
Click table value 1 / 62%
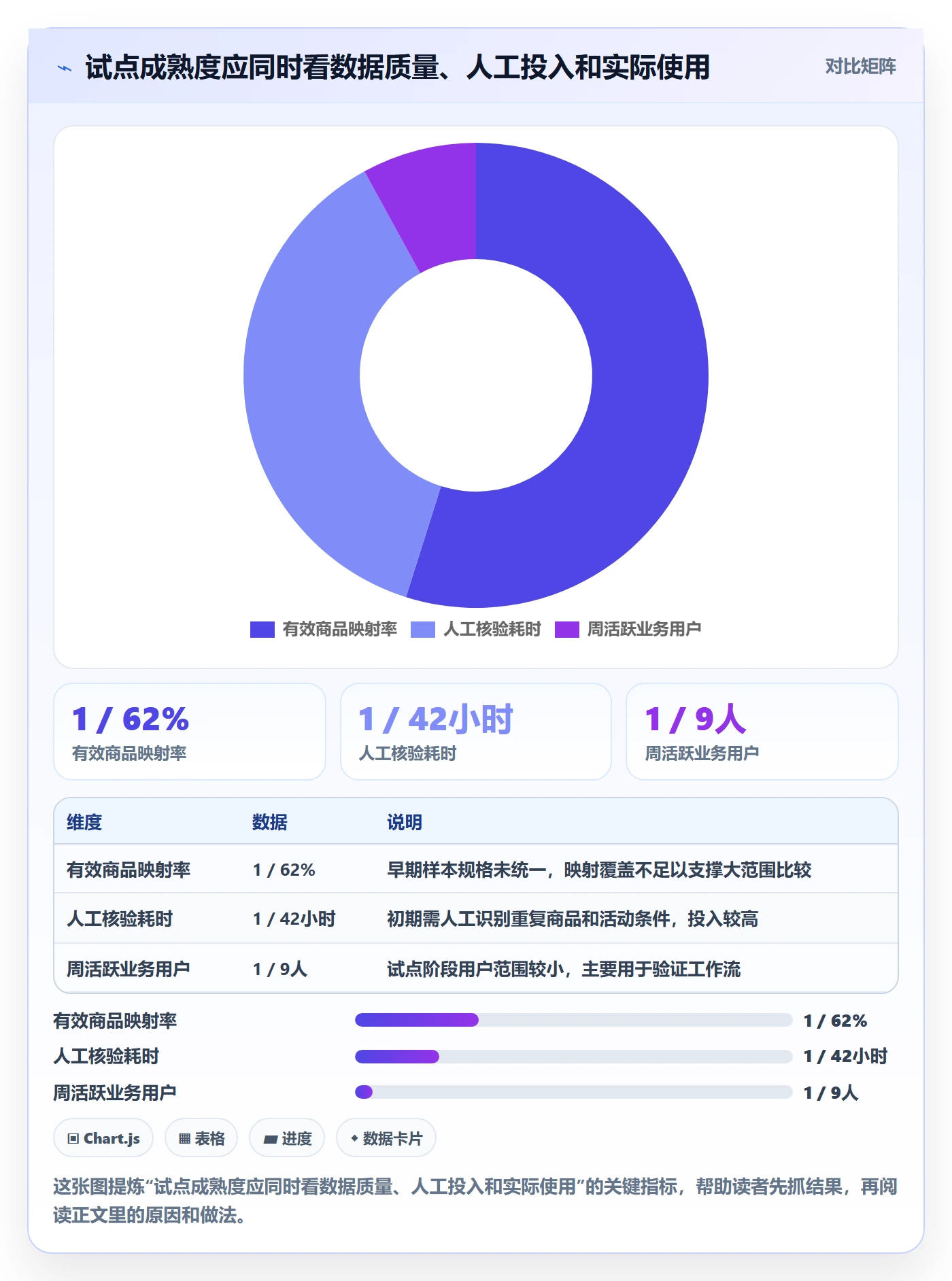[284, 870]
